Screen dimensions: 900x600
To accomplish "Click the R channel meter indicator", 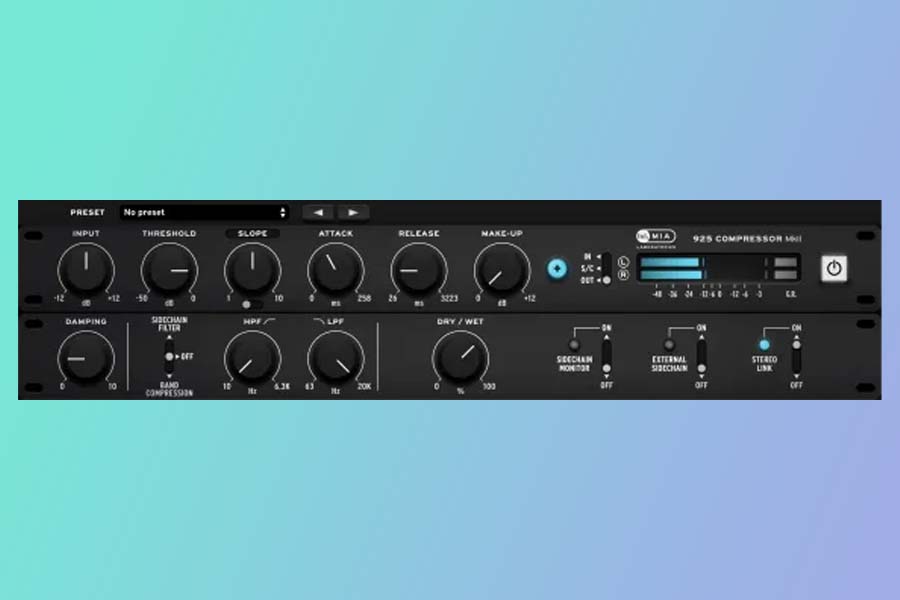I will click(624, 275).
